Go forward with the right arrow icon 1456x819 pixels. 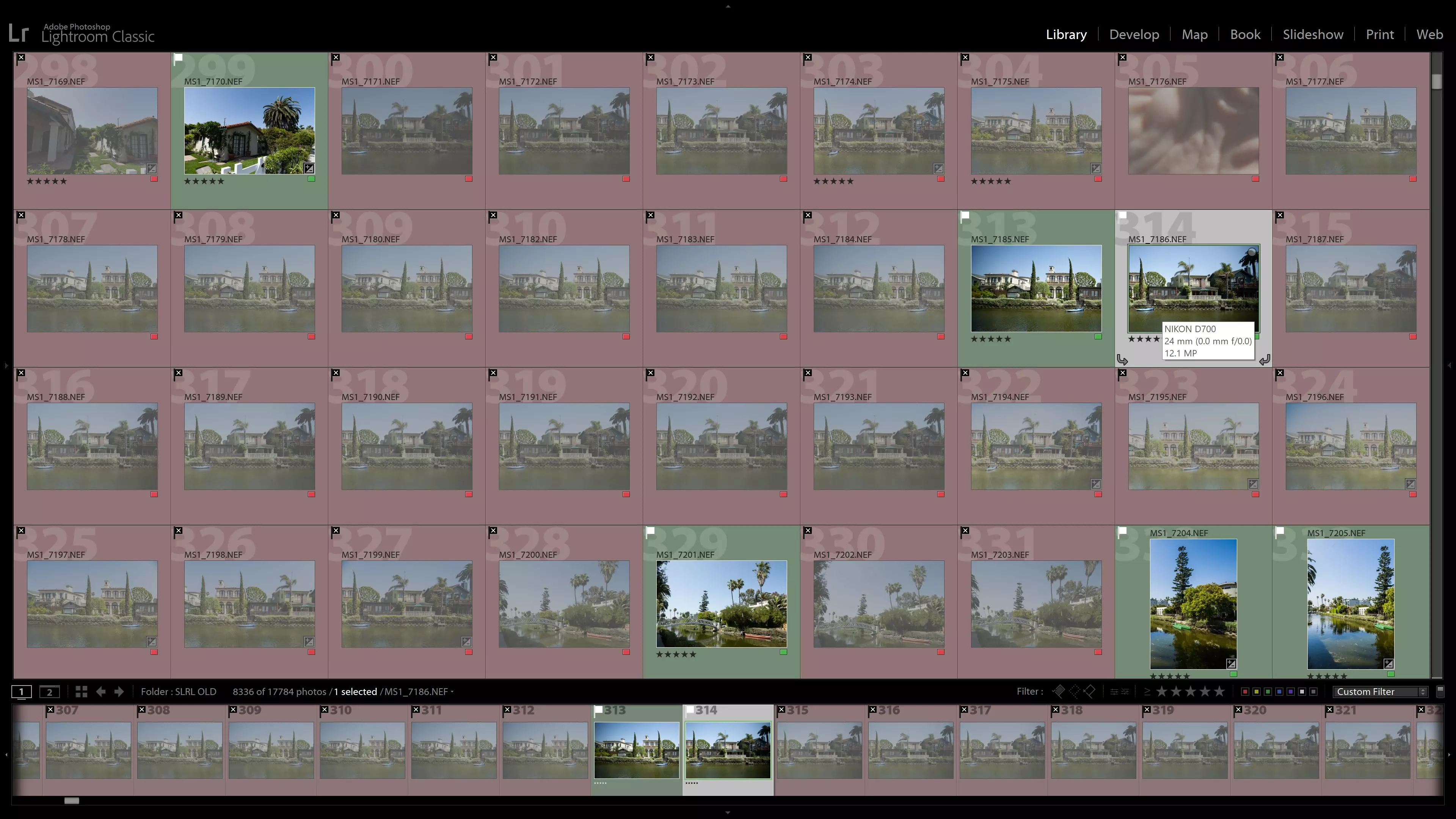[x=119, y=692]
